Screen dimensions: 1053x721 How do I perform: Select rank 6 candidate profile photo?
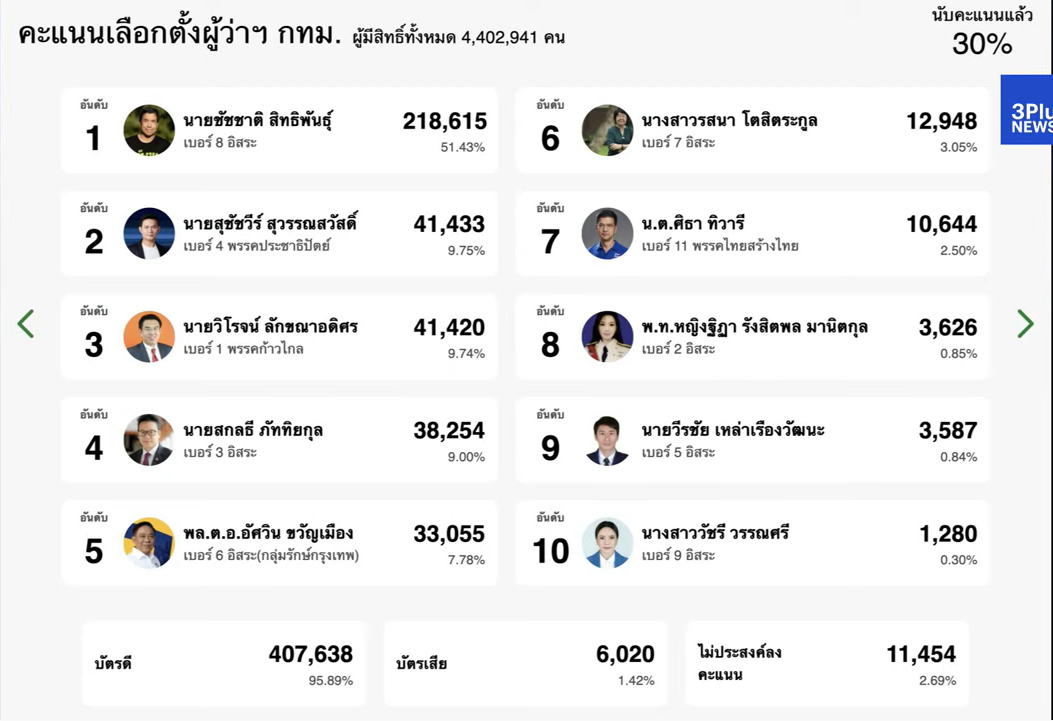click(607, 130)
